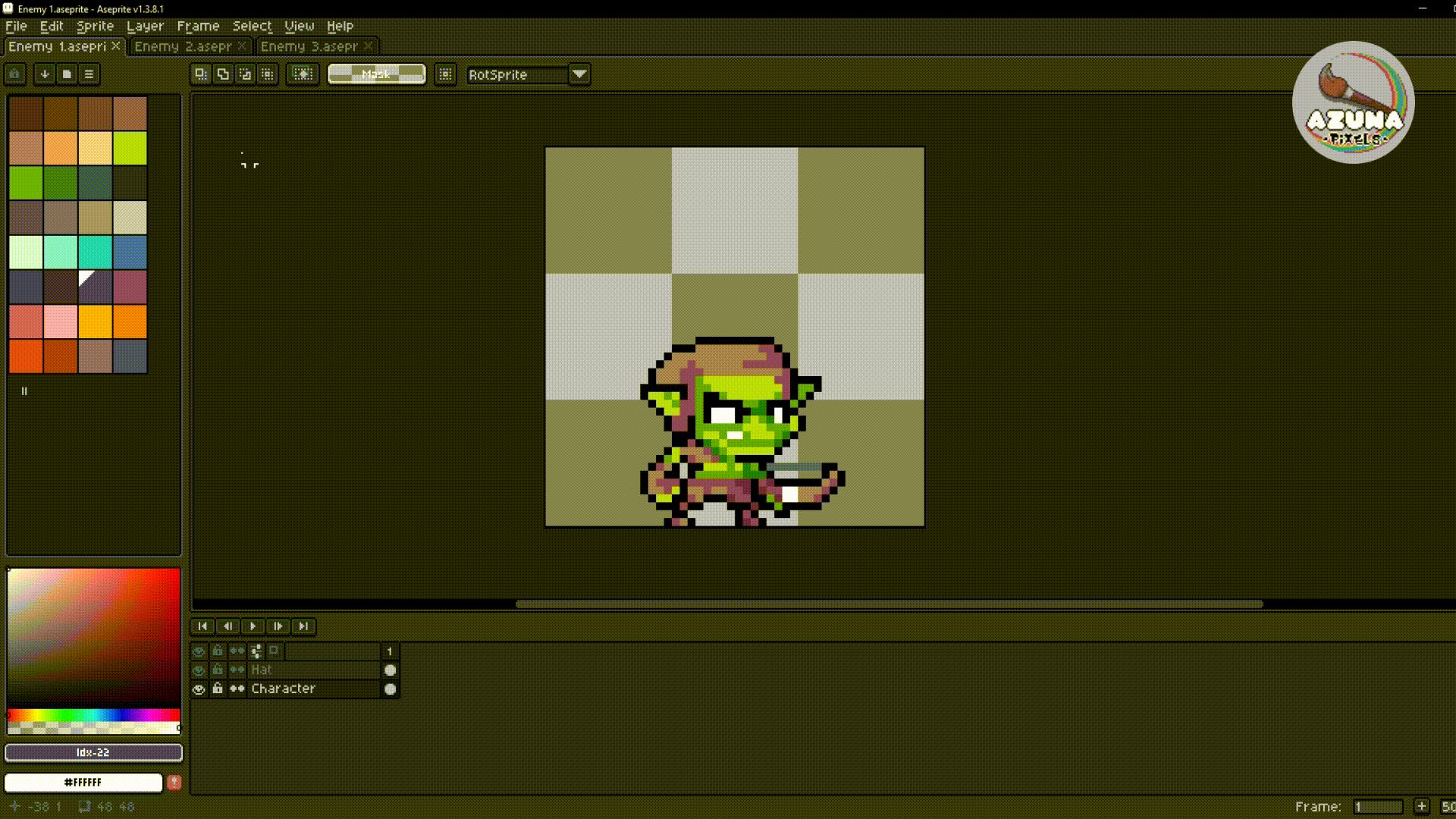
Task: Toggle visibility of the Hat layer
Action: point(199,670)
